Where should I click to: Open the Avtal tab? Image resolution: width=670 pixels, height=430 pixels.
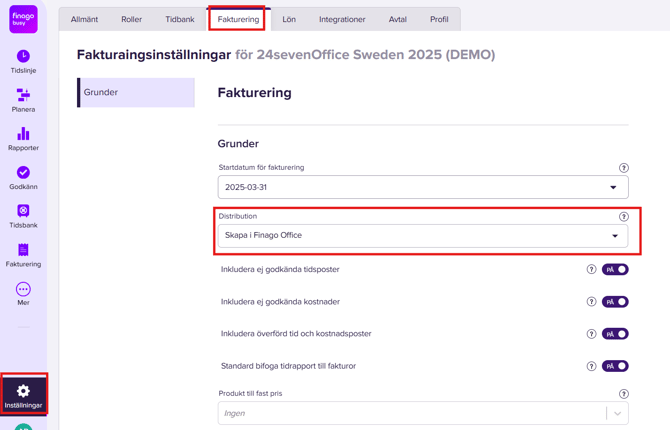(397, 19)
